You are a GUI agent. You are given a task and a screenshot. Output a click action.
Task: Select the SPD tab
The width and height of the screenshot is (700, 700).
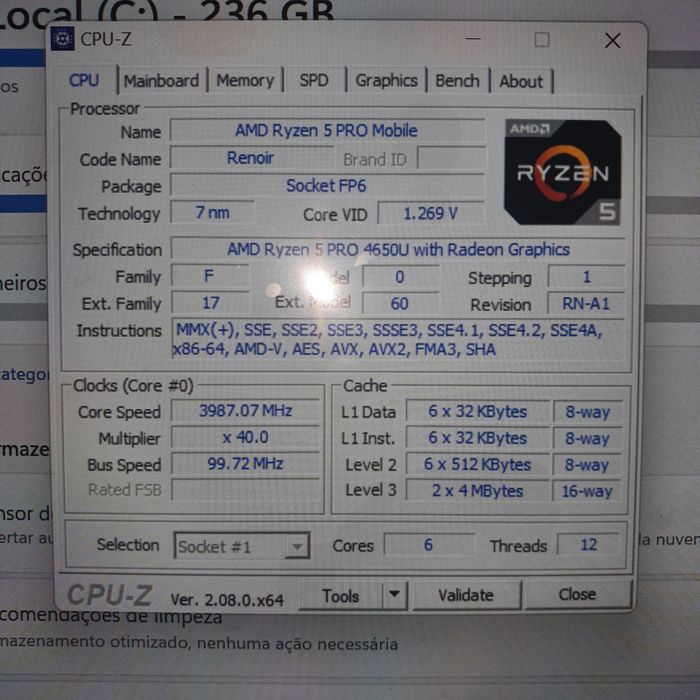click(x=314, y=81)
